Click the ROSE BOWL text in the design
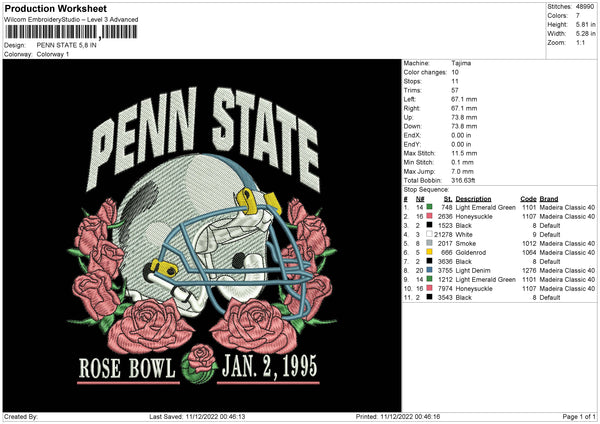600x424 pixels. [x=127, y=368]
